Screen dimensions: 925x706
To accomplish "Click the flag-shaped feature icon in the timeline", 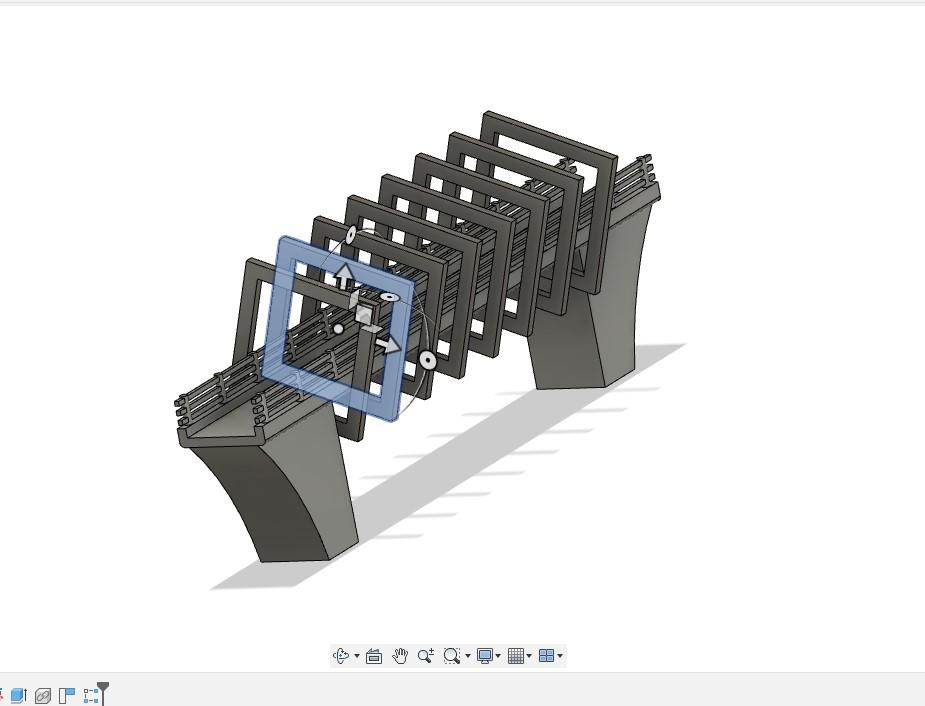I will pos(66,693).
